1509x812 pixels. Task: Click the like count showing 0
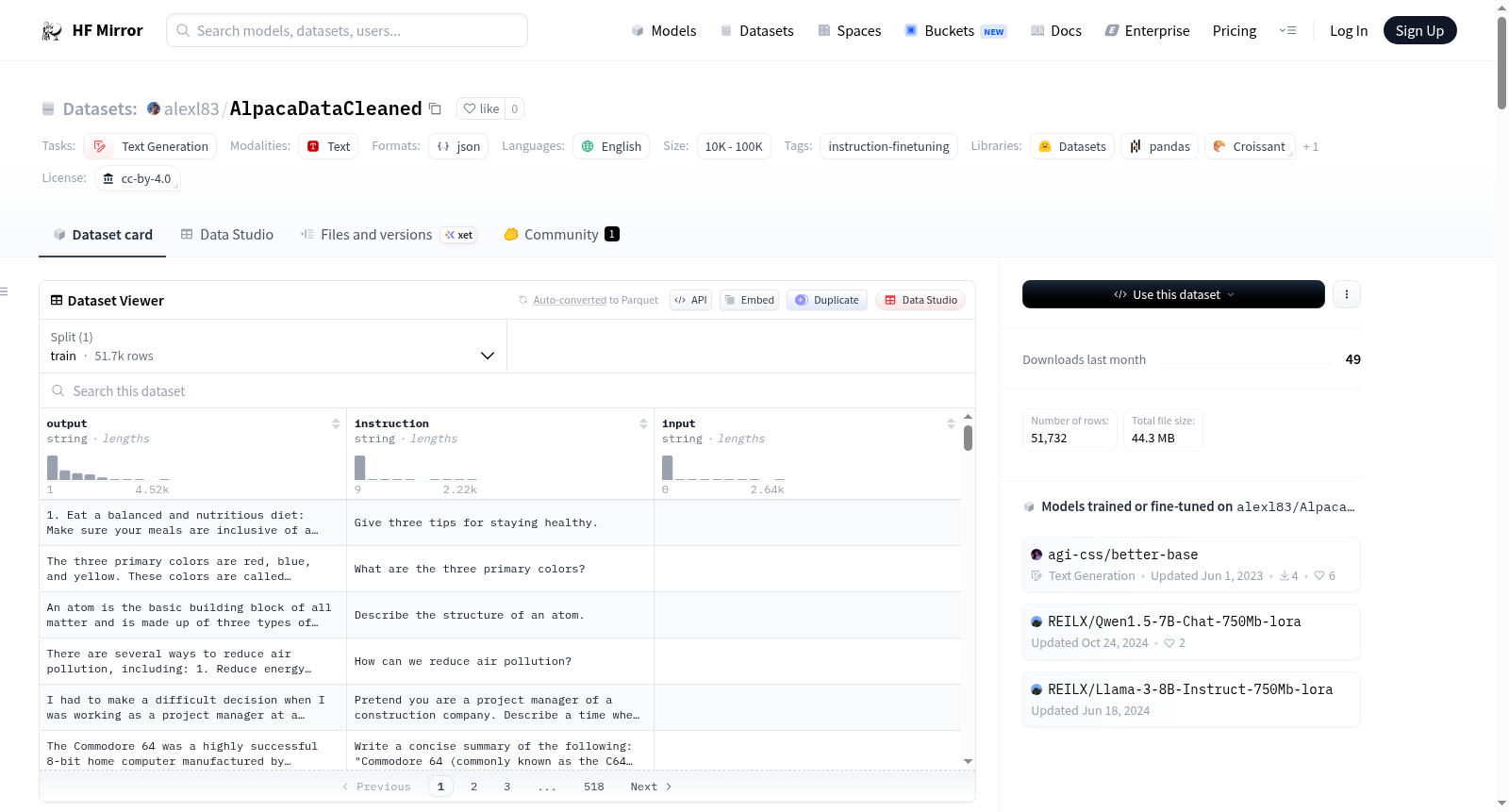click(514, 108)
